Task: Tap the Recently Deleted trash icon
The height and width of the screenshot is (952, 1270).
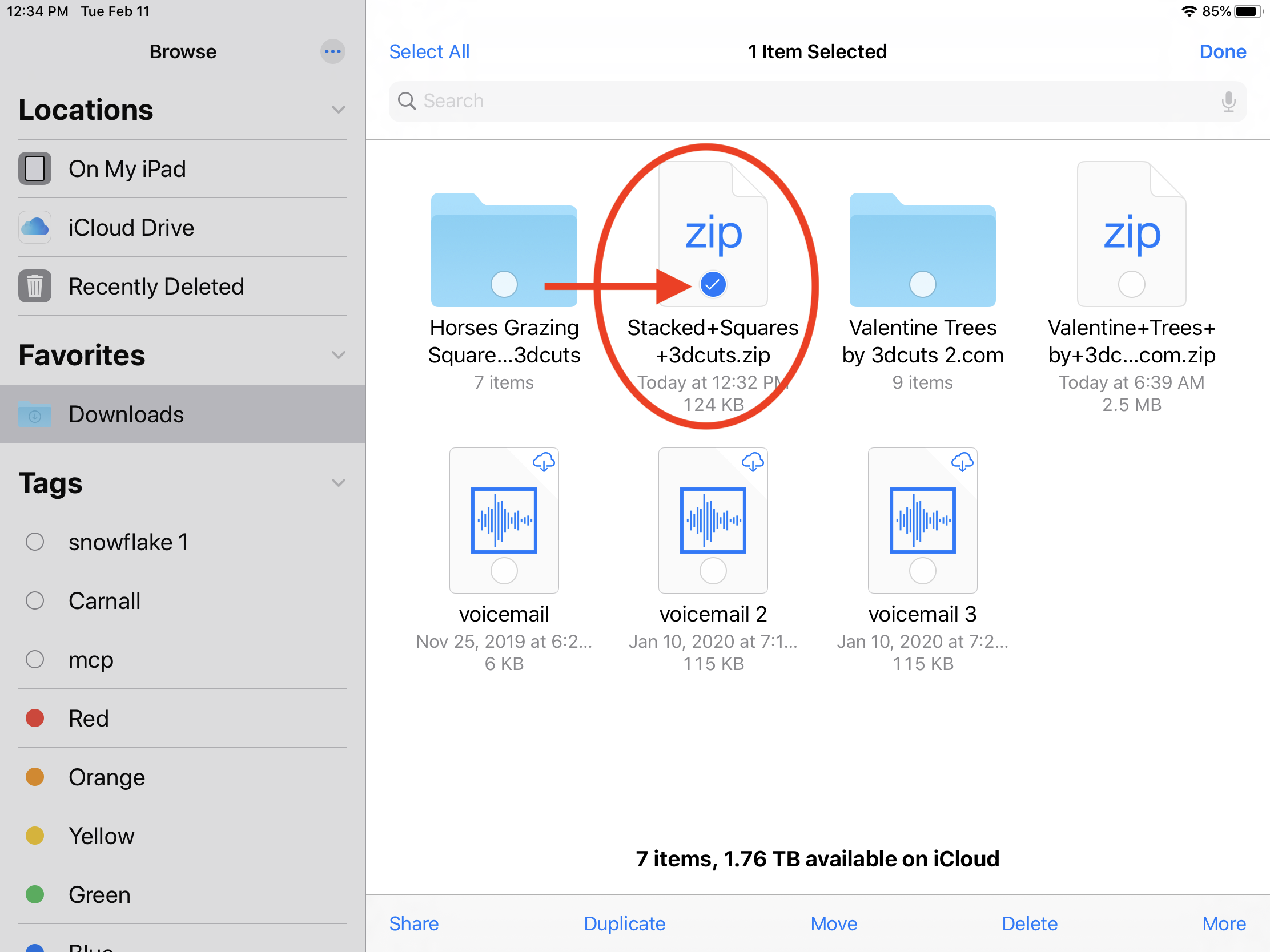Action: (x=35, y=286)
